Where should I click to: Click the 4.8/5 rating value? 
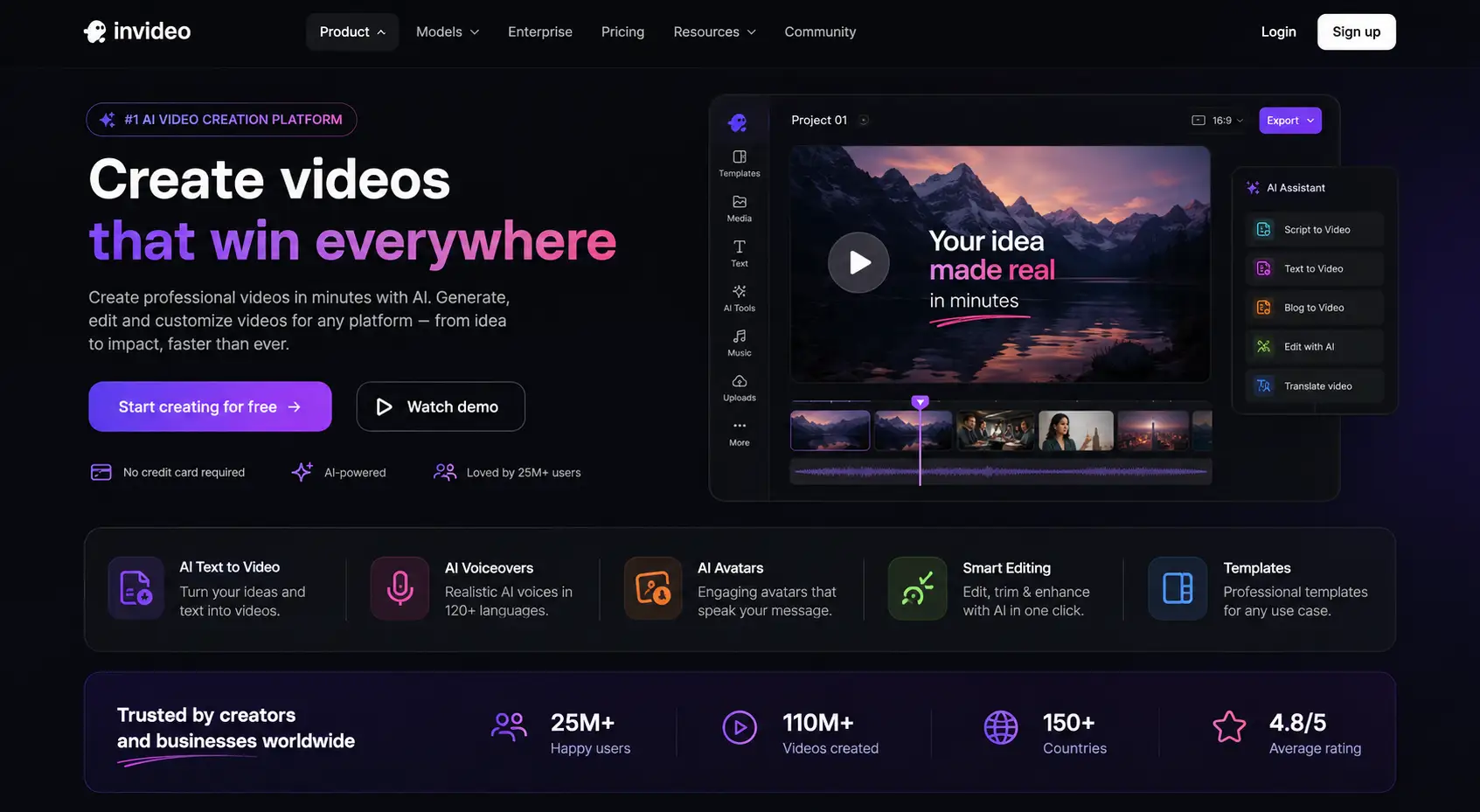[x=1297, y=723]
